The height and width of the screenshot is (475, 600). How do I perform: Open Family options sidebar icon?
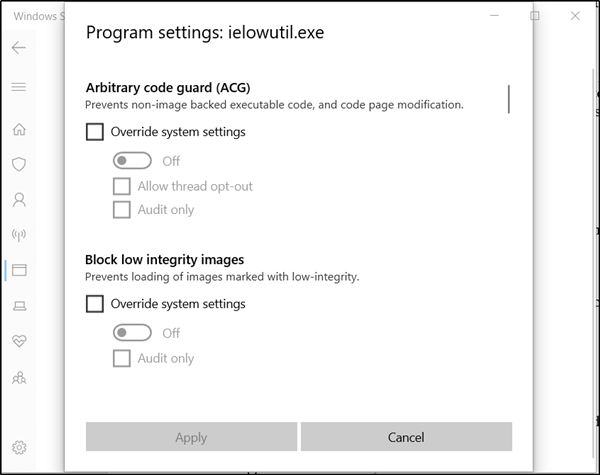[x=19, y=377]
